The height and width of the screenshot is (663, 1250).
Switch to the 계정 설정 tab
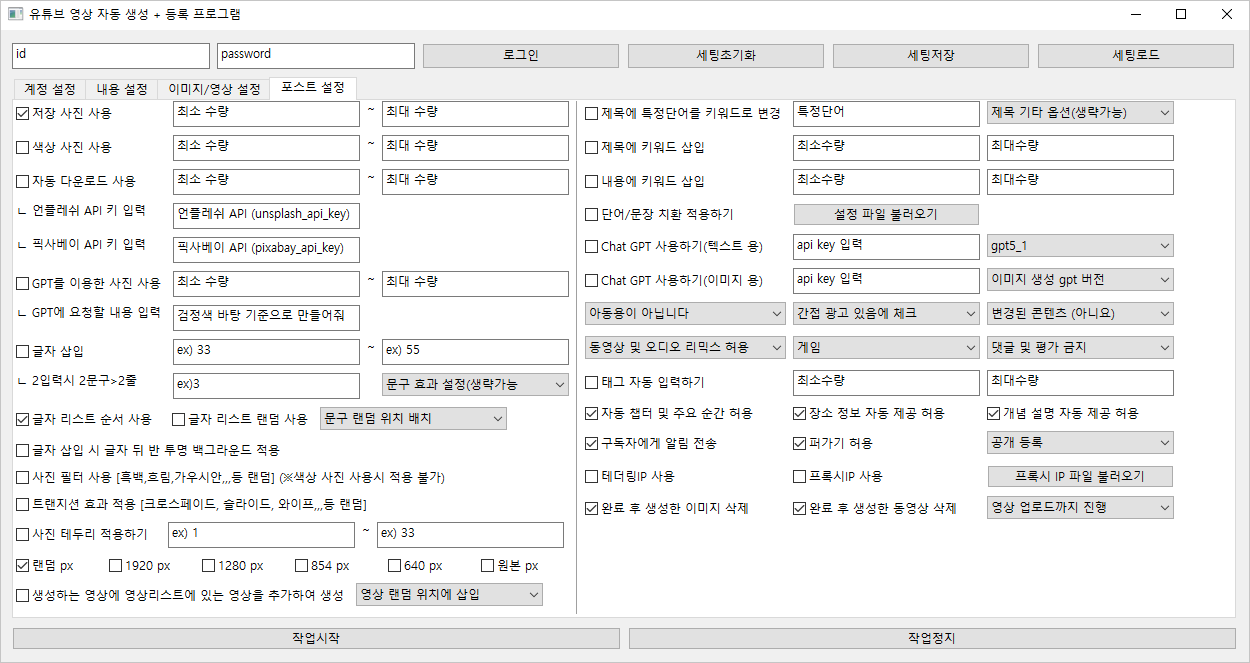pyautogui.click(x=49, y=89)
